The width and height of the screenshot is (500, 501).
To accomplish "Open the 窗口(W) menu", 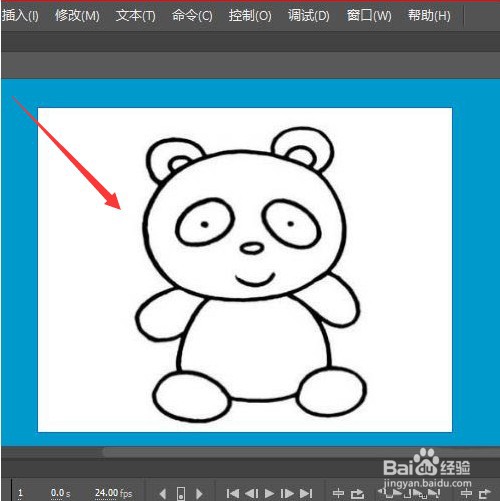I will click(369, 16).
